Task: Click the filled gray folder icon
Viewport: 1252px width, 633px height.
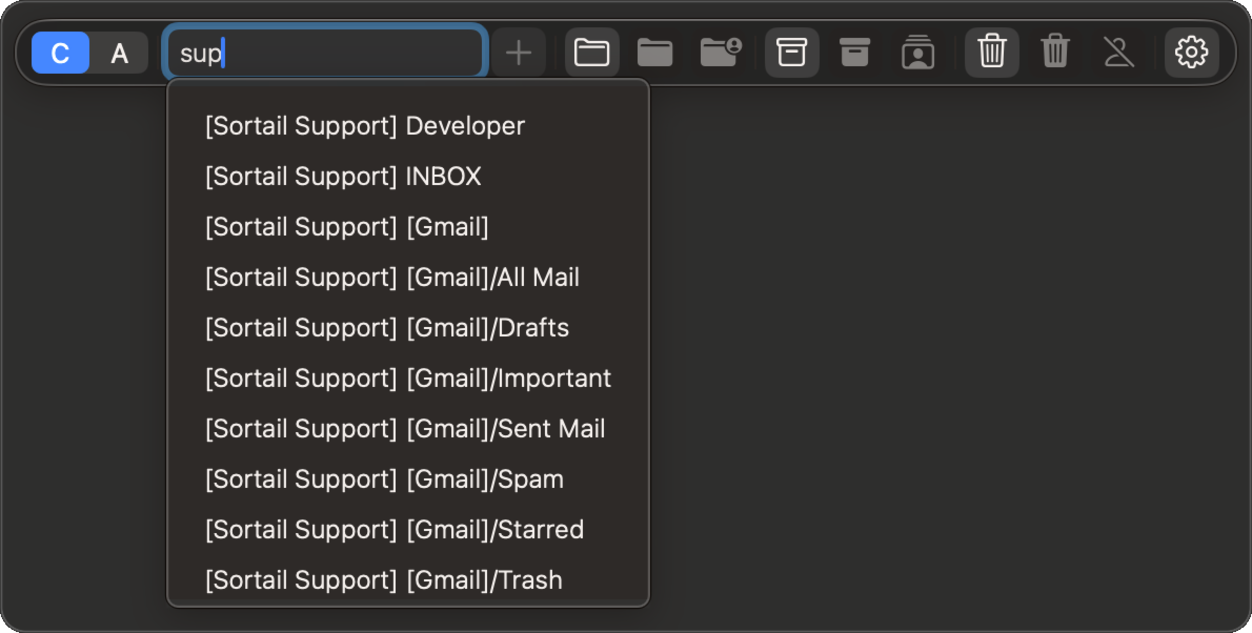Action: (655, 52)
